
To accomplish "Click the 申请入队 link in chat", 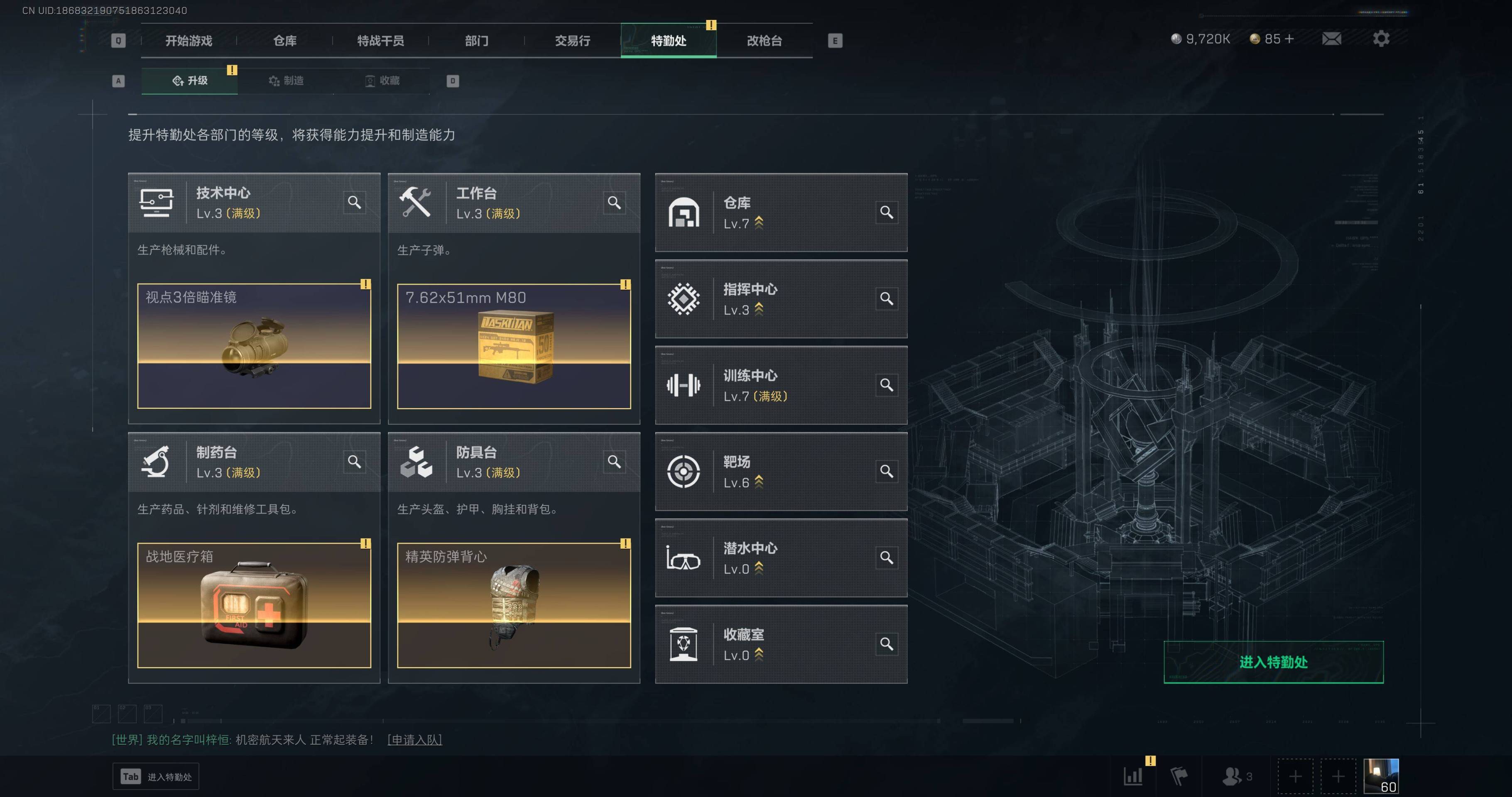I will click(x=414, y=739).
